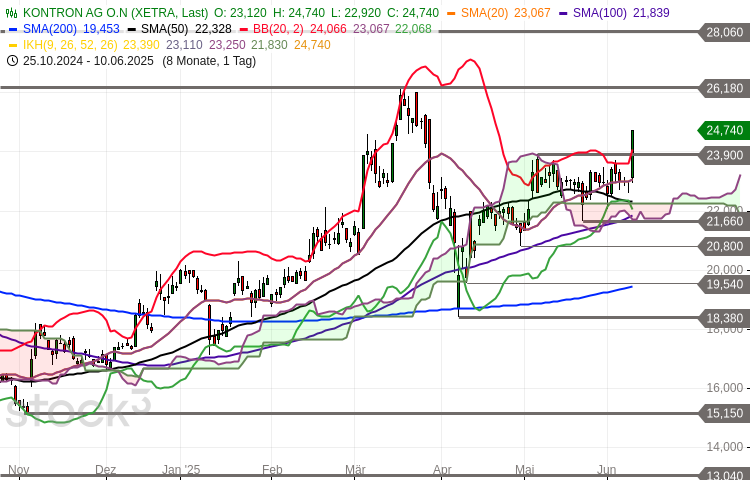This screenshot has height=480, width=750.
Task: Select the KONTRON AG O.N (XETRA, Last) title
Action: coord(115,13)
